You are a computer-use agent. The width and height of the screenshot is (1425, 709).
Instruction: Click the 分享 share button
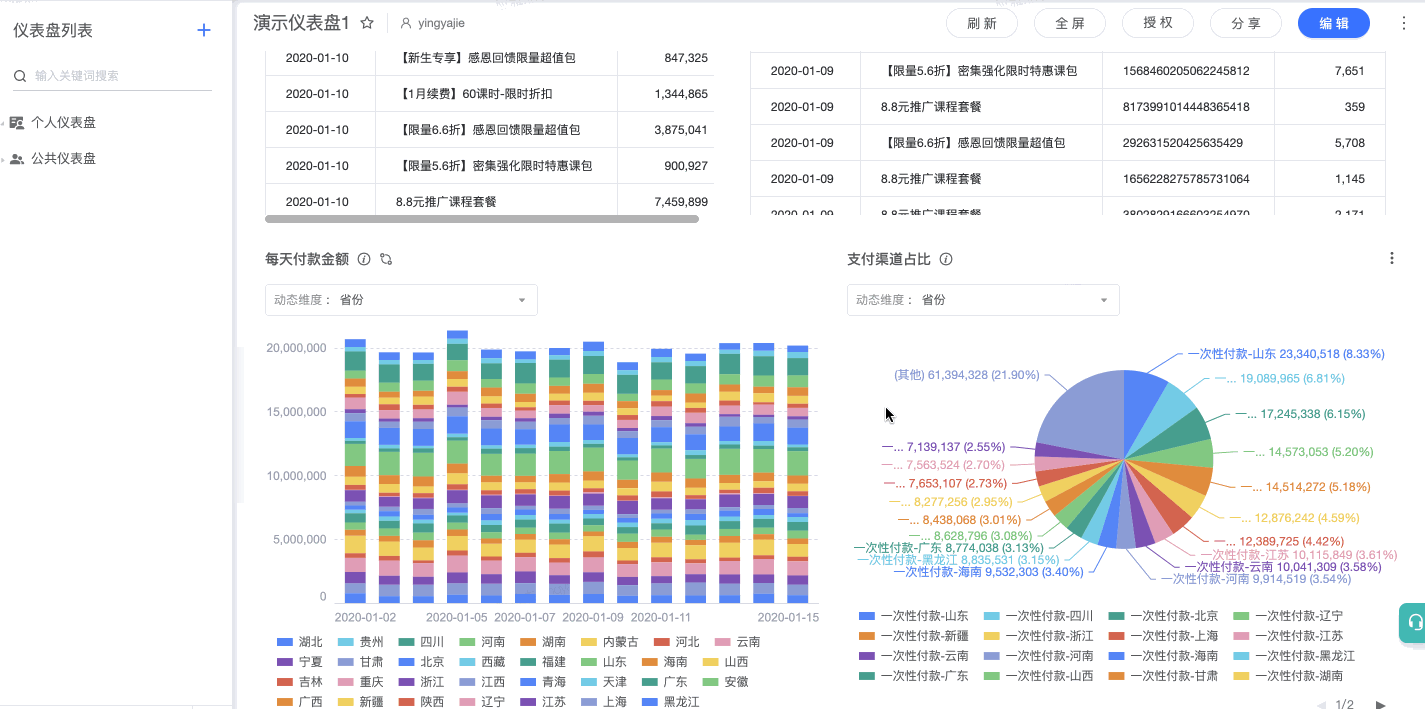click(1246, 23)
